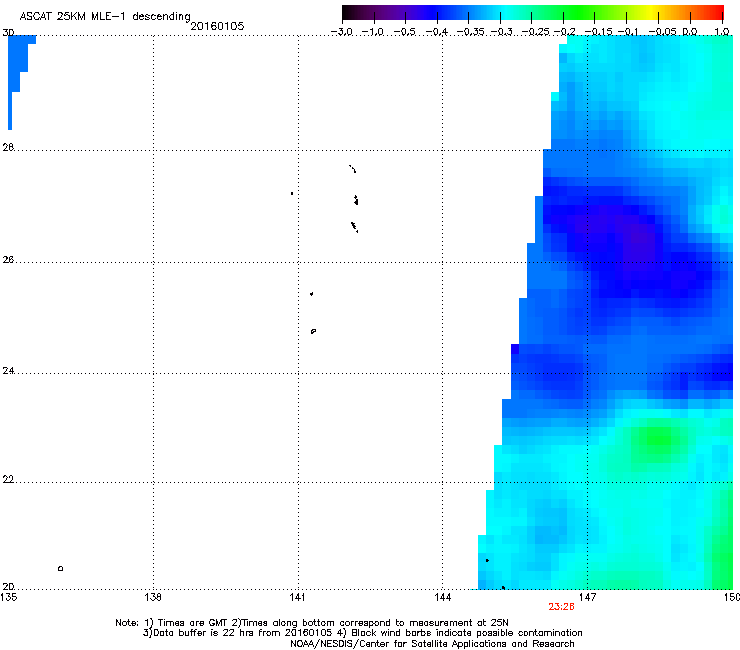The height and width of the screenshot is (650, 740).
Task: Select the "0.0" color scale label
Action: (x=690, y=32)
